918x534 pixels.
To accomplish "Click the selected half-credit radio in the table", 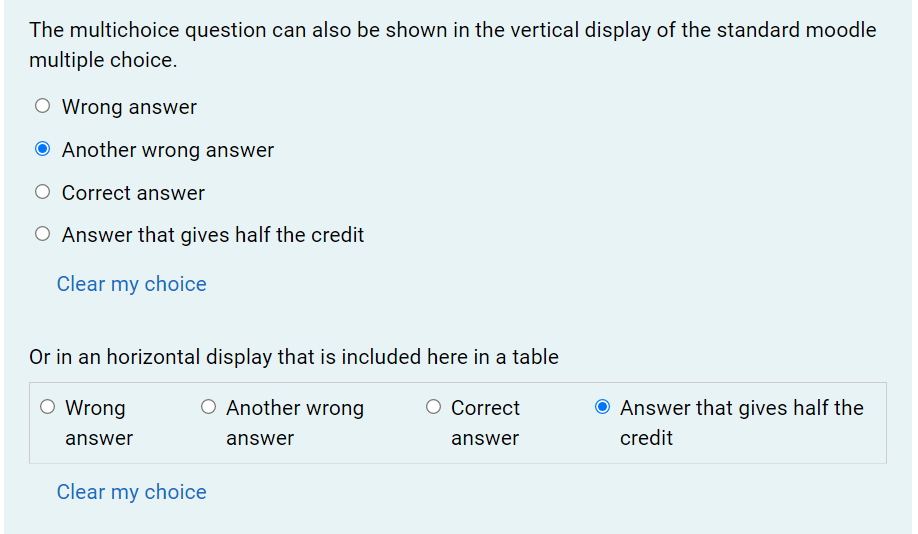I will pos(602,407).
